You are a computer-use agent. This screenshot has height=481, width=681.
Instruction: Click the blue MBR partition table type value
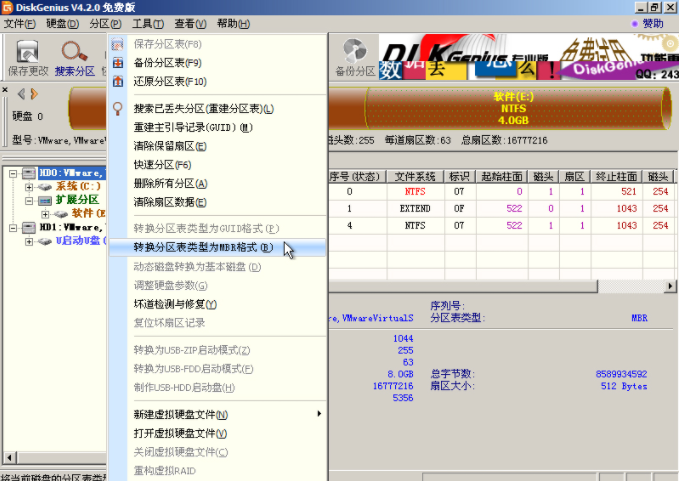click(639, 318)
